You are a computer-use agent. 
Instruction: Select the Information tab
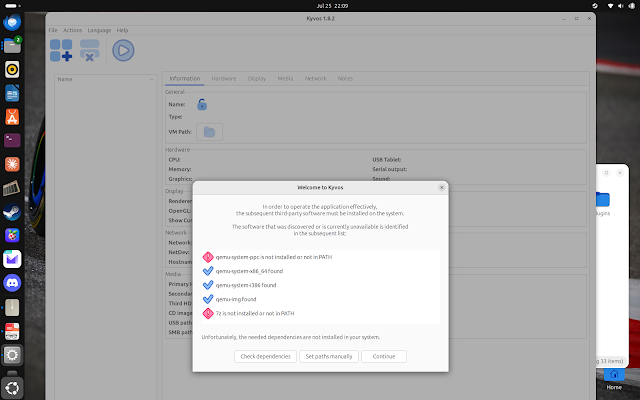tap(184, 78)
